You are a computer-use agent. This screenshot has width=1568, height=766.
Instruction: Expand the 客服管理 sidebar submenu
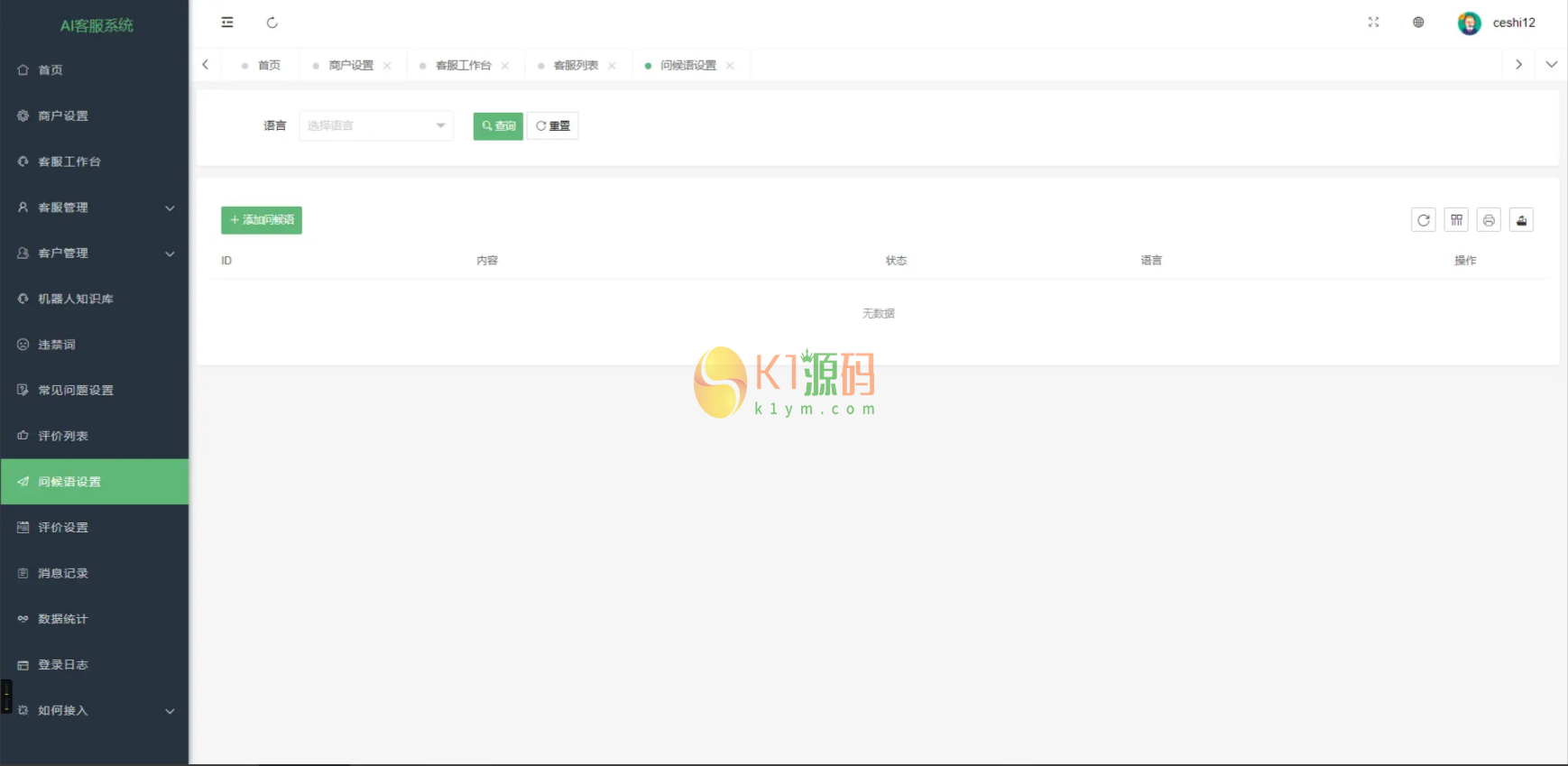pyautogui.click(x=95, y=208)
